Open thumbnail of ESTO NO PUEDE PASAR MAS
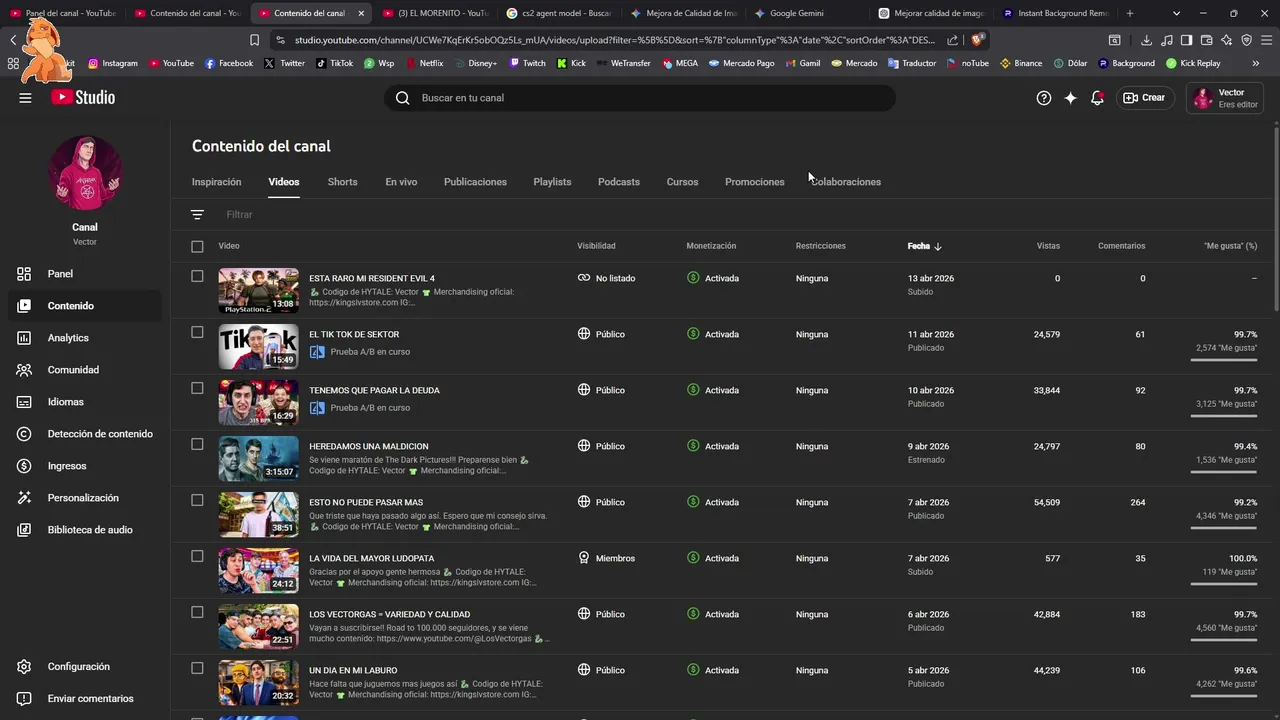 (258, 515)
